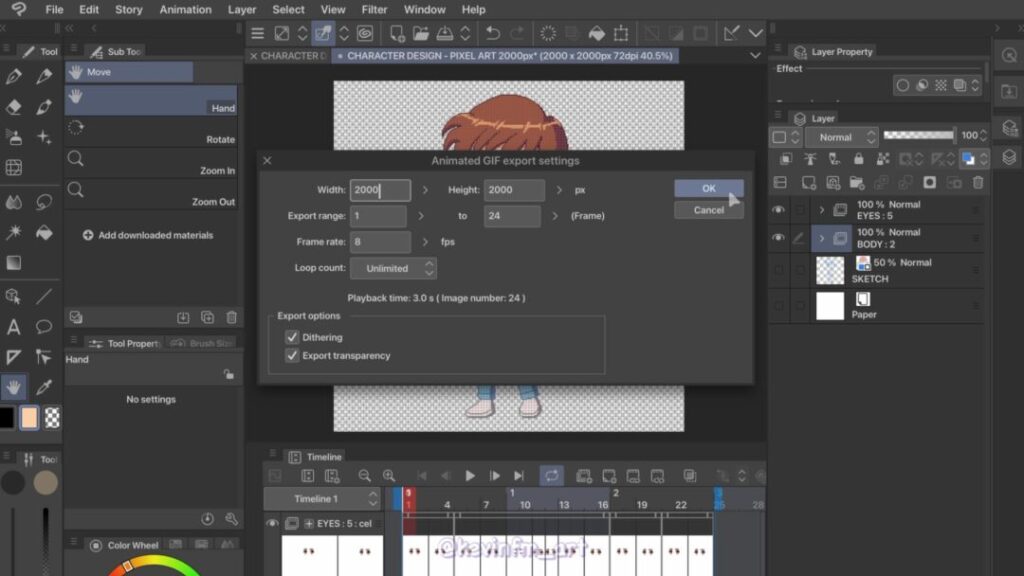Viewport: 1024px width, 576px height.
Task: Delete layer using the trash icon
Action: (978, 183)
